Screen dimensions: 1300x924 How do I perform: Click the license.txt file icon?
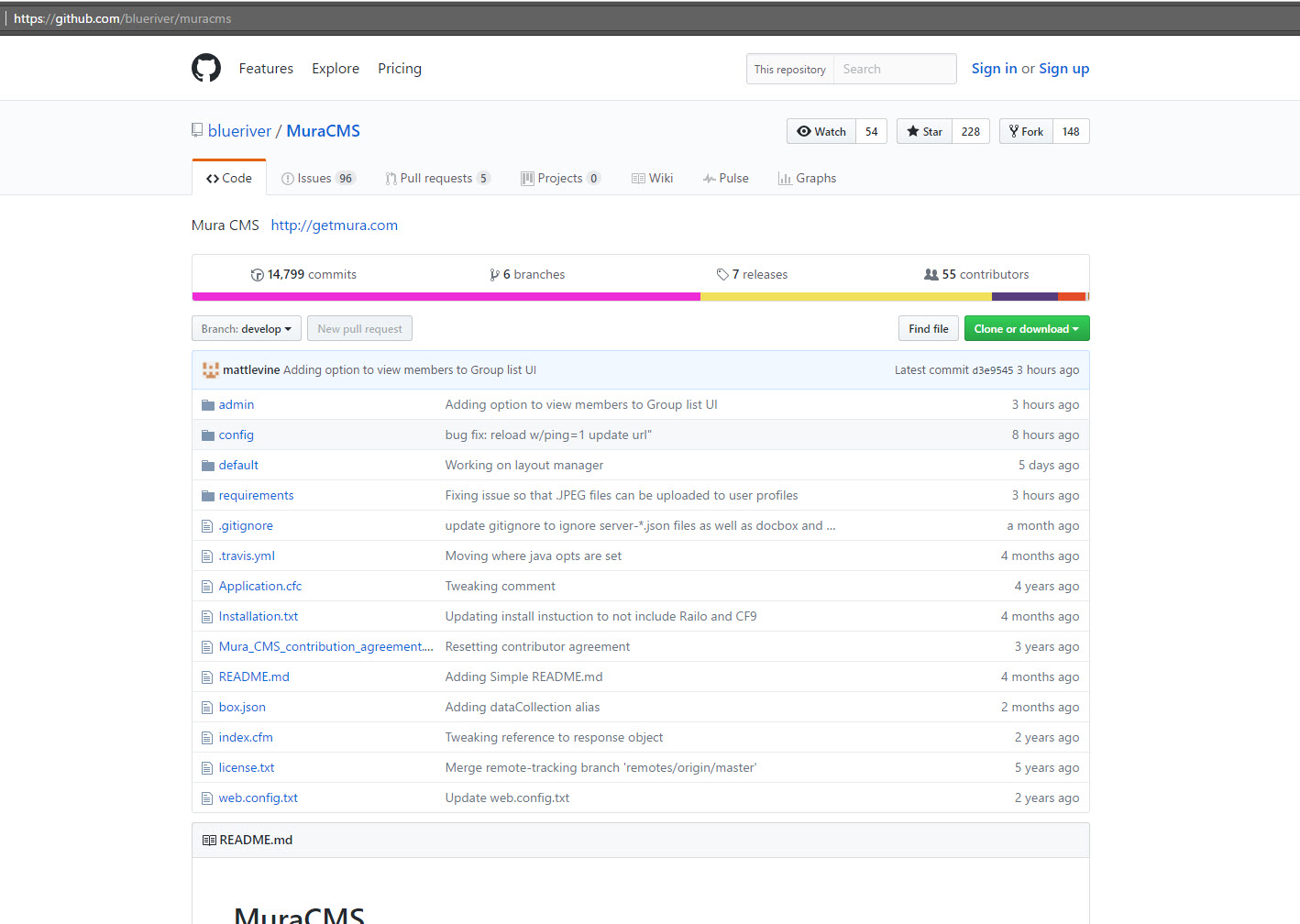click(x=207, y=767)
